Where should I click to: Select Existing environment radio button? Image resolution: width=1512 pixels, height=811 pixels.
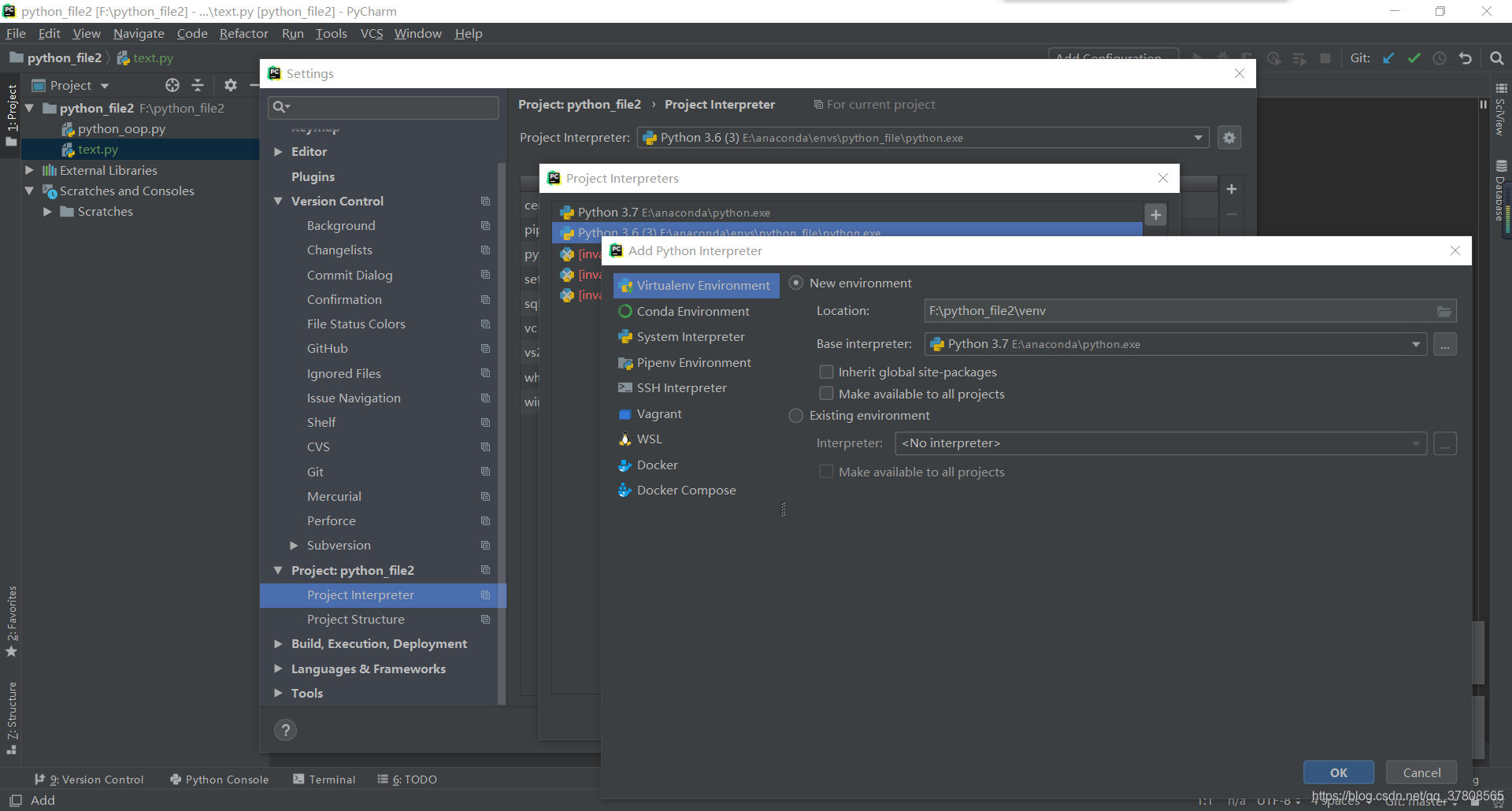(796, 416)
